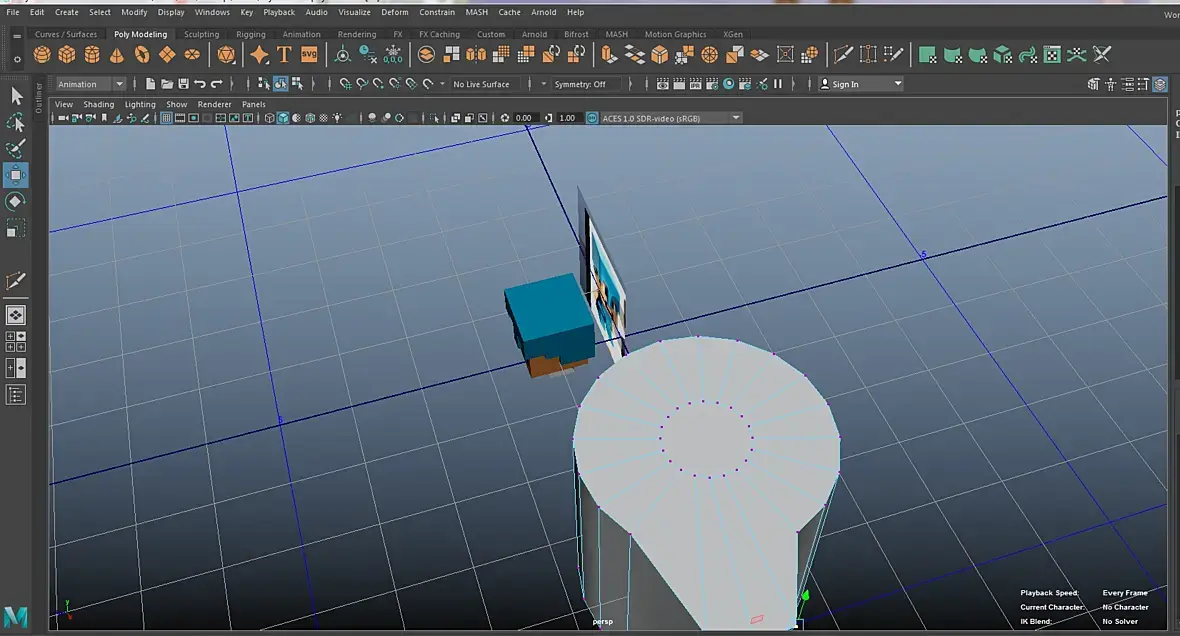1180x636 pixels.
Task: Select the Lasso tool in toolbox
Action: 16,122
